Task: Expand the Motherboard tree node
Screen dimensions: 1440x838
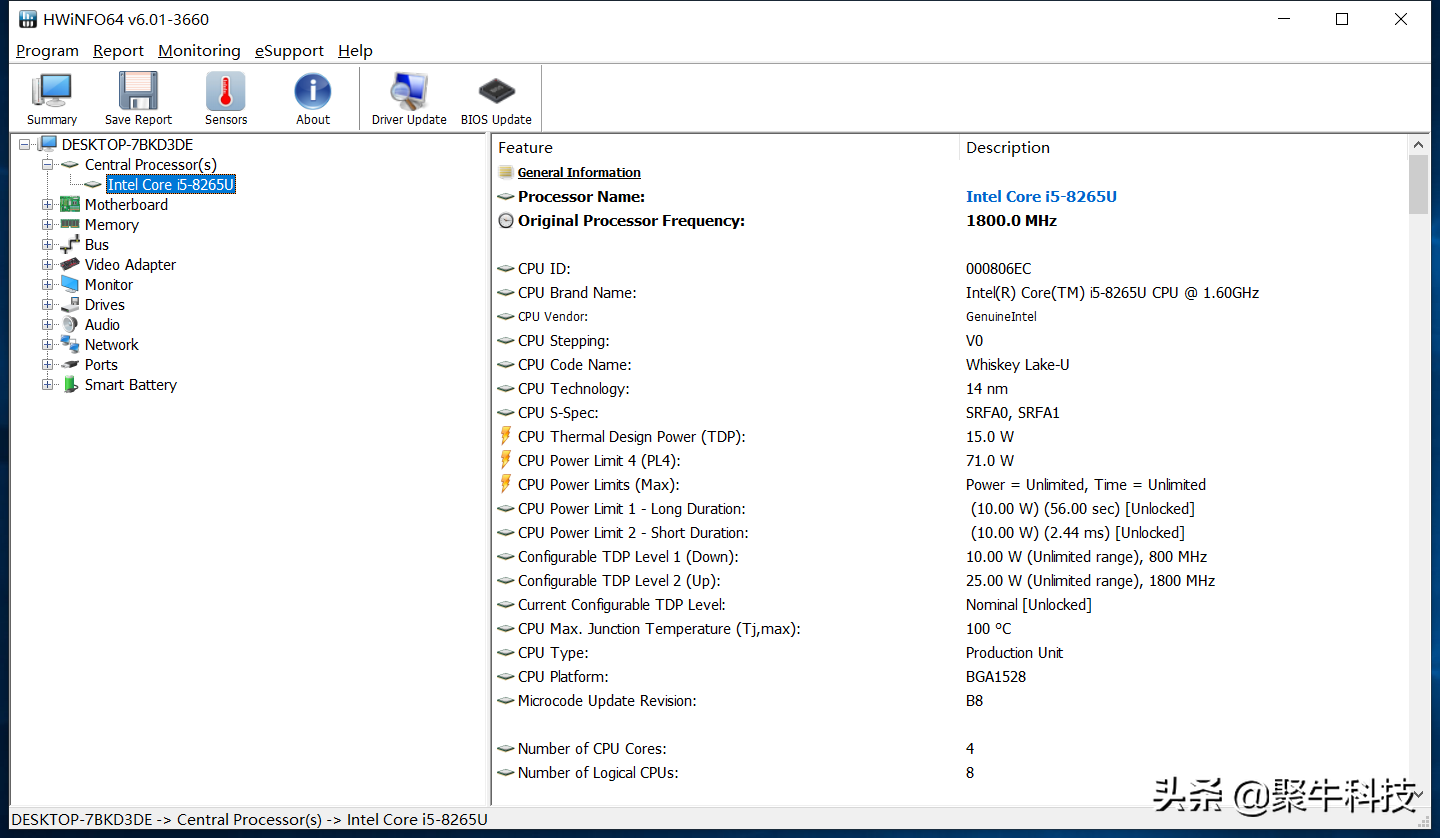Action: 48,205
